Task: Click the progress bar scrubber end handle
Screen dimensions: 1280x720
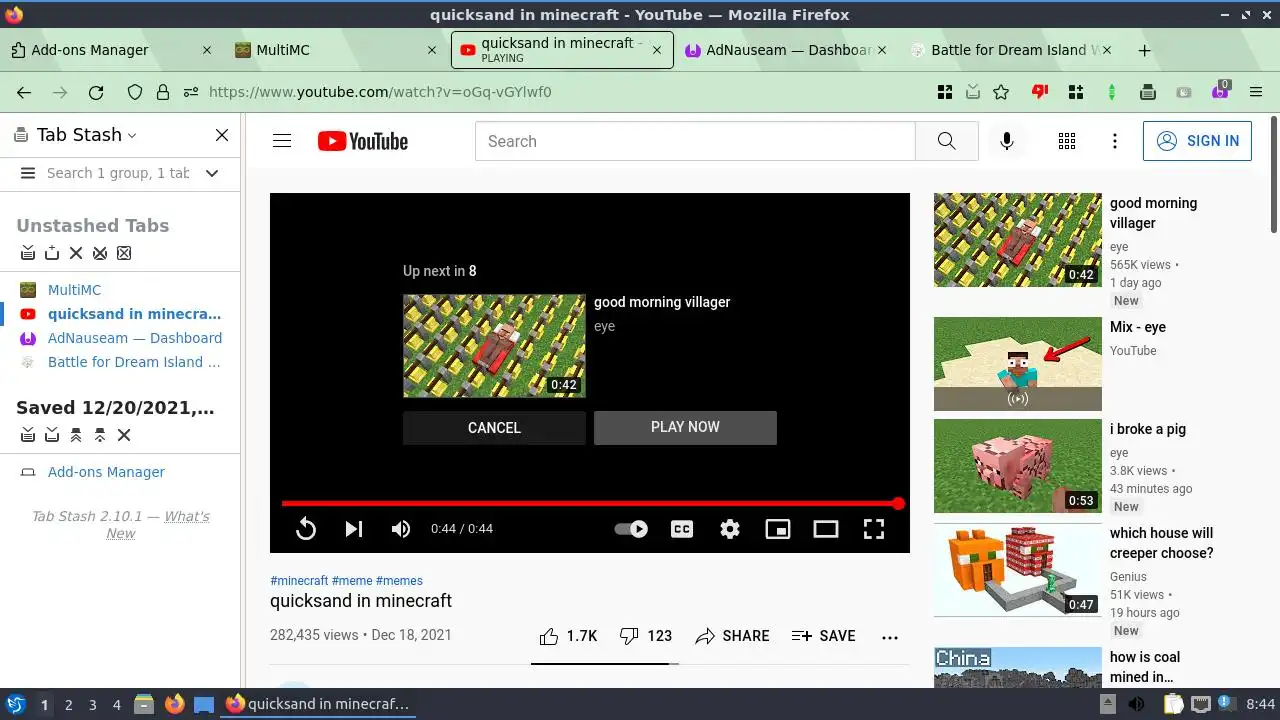Action: (898, 504)
